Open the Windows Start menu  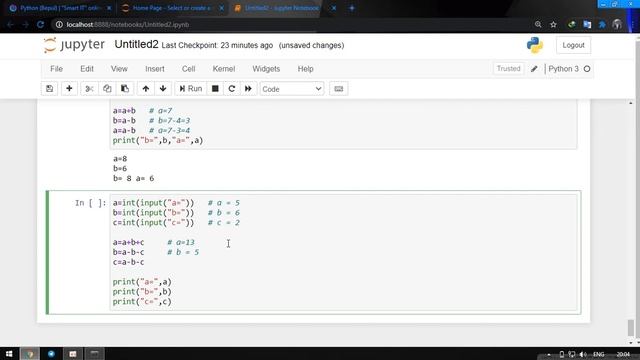tap(9, 354)
